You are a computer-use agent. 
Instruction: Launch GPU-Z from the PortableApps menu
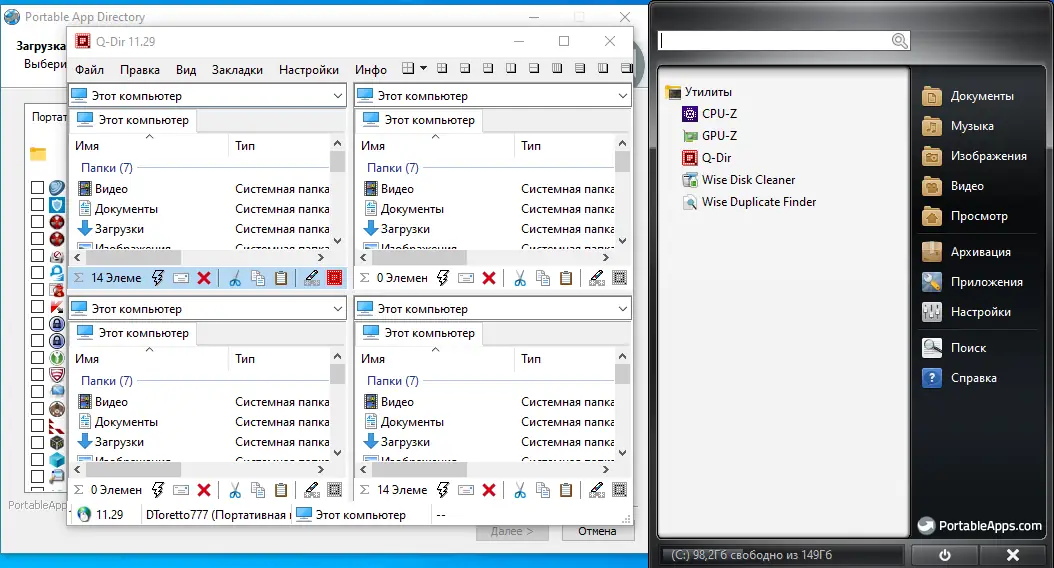coord(719,136)
